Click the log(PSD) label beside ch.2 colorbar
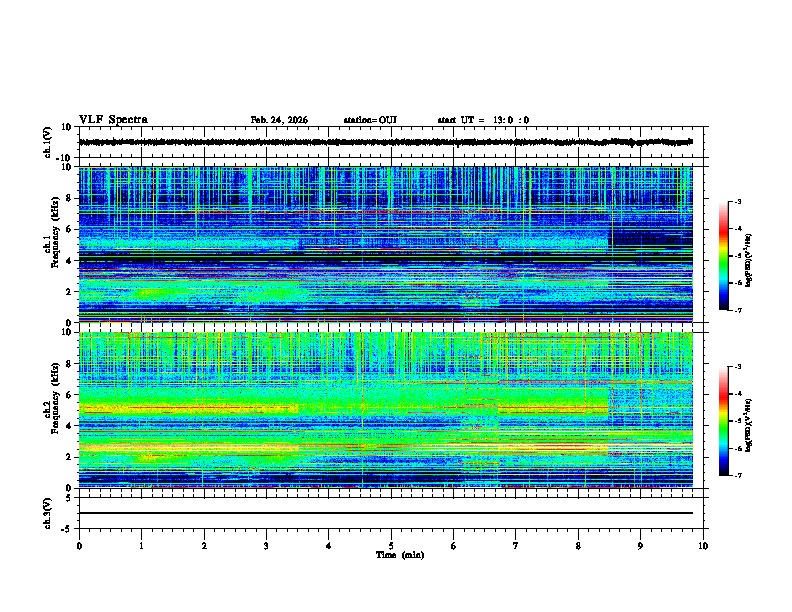Image resolution: width=792 pixels, height=612 pixels. 749,425
